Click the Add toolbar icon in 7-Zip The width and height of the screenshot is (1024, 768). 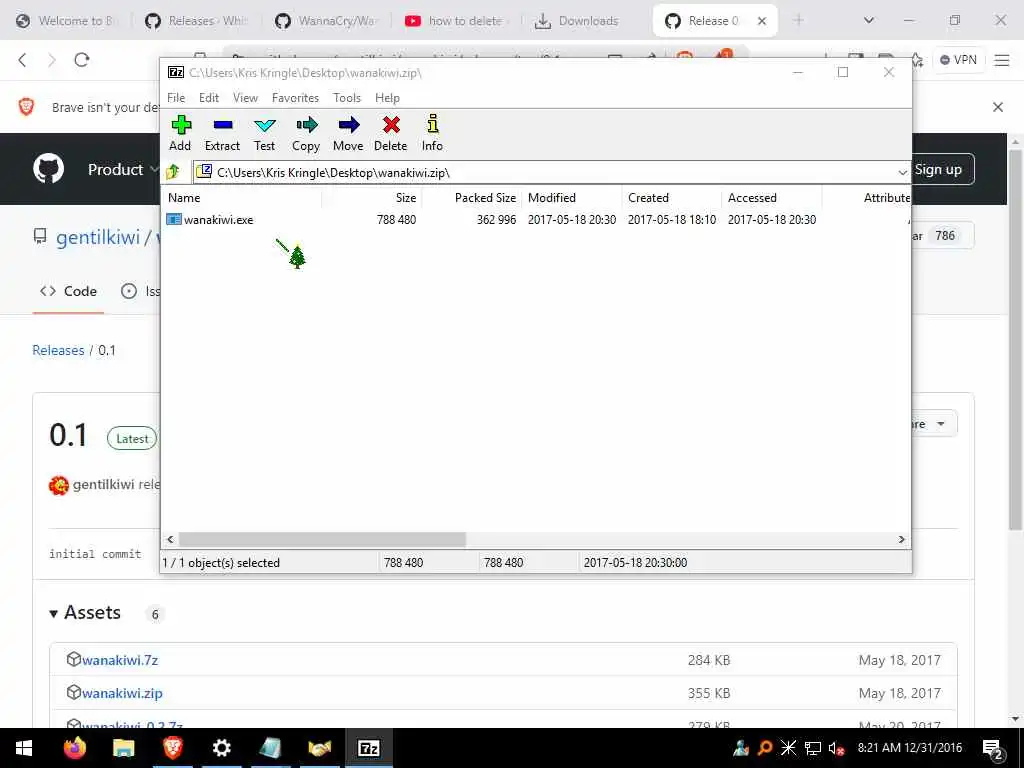(181, 133)
